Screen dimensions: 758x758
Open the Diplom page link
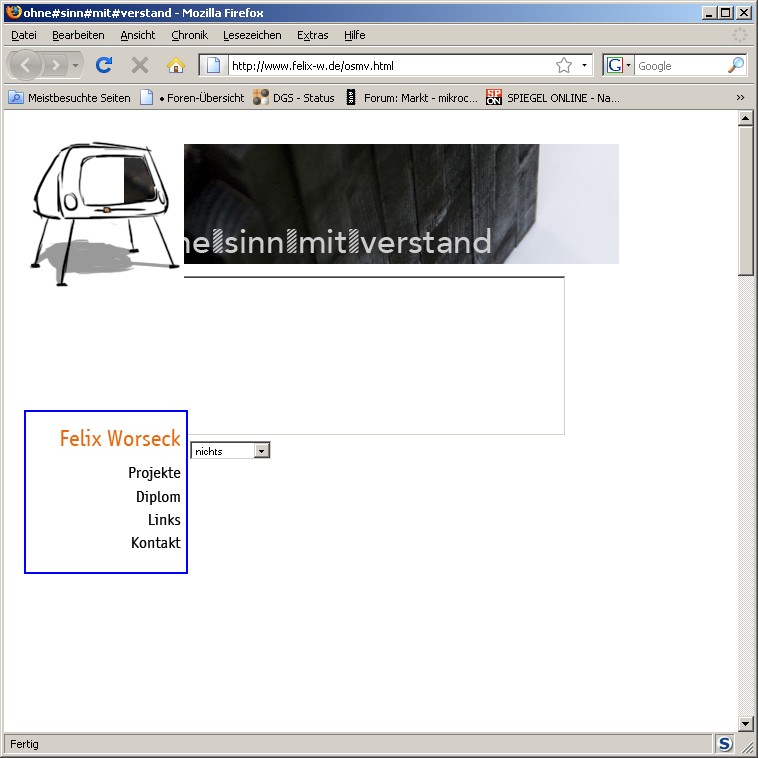[x=158, y=496]
